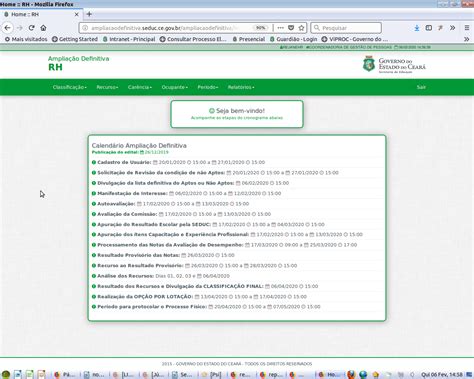Focus the Pesquisar search field
This screenshot has height=379, width=474.
[x=346, y=28]
